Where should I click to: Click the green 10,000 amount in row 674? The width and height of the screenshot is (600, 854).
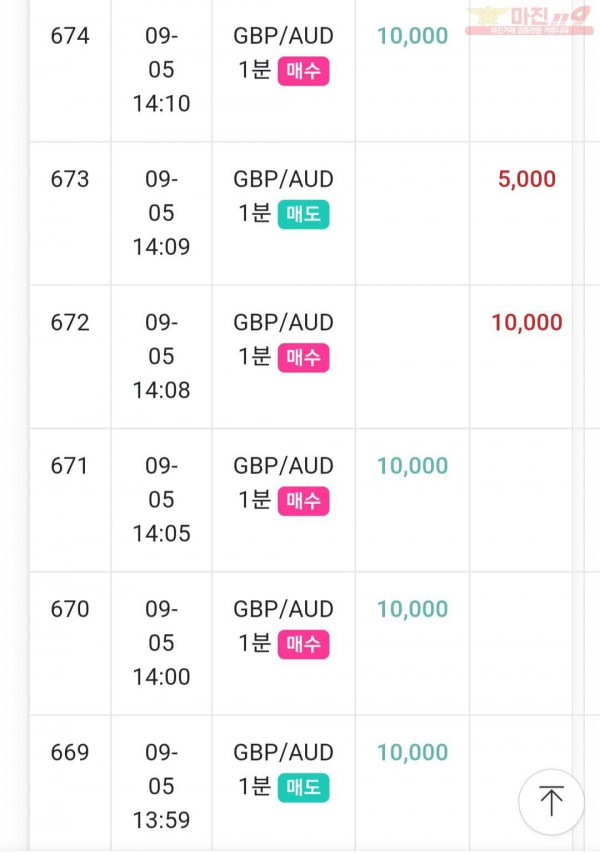pyautogui.click(x=413, y=36)
